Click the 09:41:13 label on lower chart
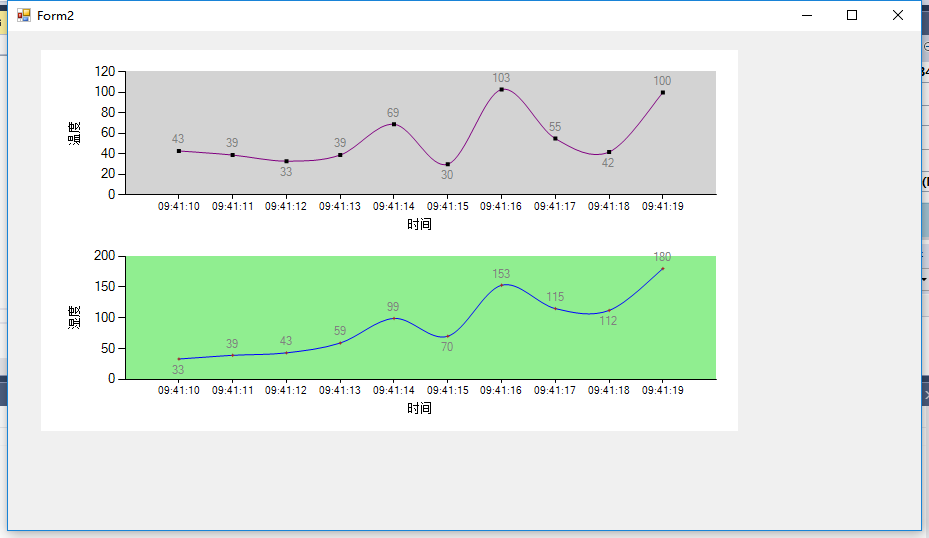 pos(339,390)
